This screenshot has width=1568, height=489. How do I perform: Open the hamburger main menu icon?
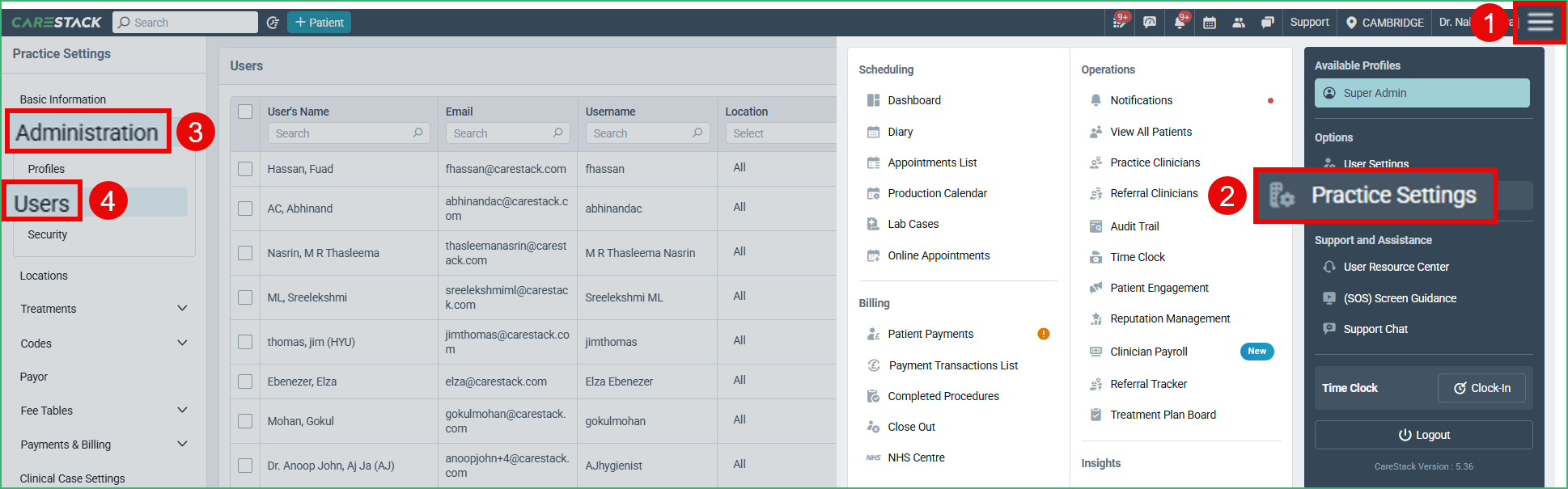click(1540, 22)
